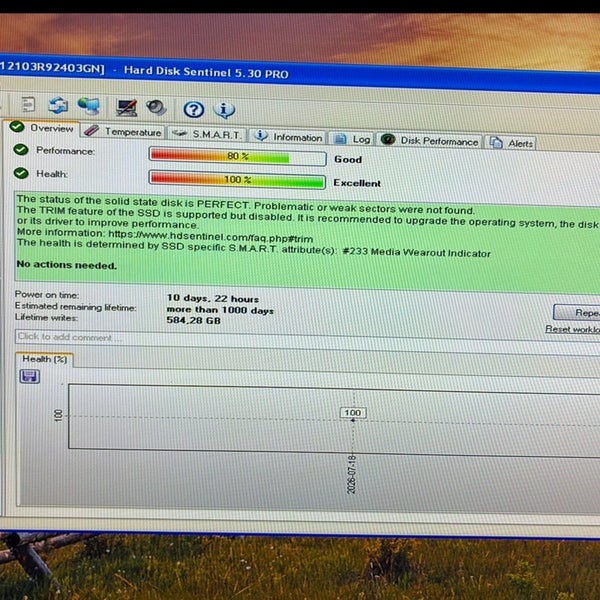The width and height of the screenshot is (600, 600).
Task: Click the '584,28 GB' lifetime writes value
Action: (194, 320)
